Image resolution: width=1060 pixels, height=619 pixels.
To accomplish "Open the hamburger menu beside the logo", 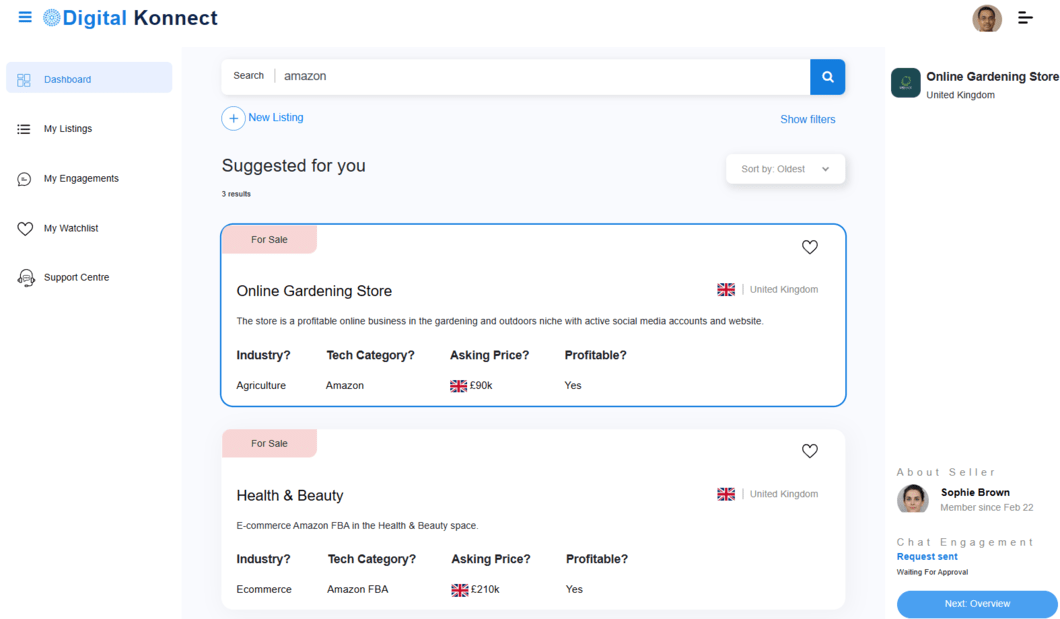I will tap(25, 17).
